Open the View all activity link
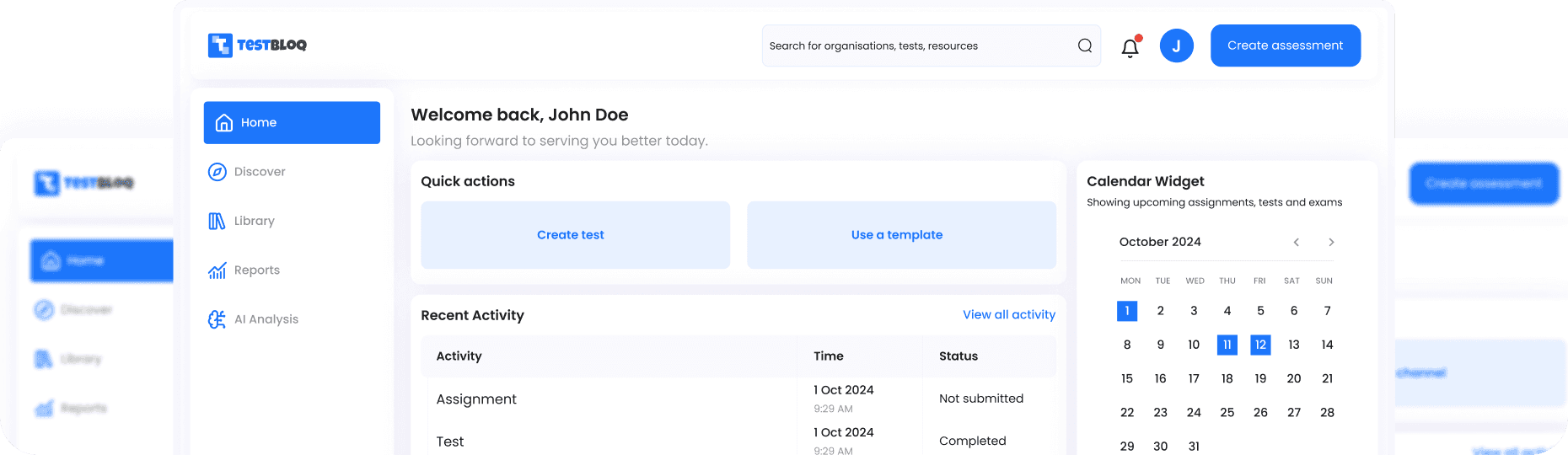 [x=1008, y=314]
